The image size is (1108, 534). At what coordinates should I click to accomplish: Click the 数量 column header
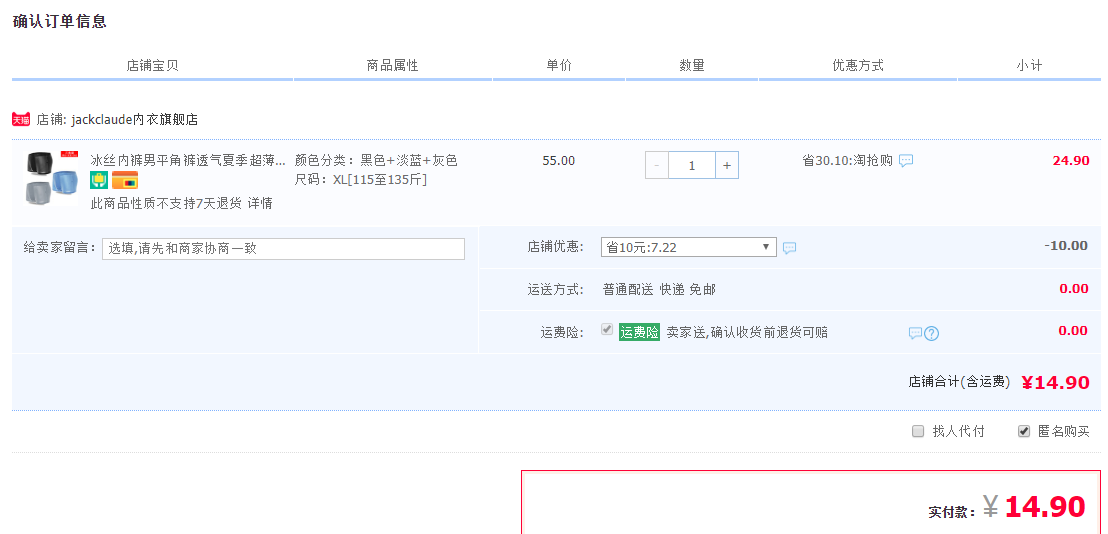click(692, 66)
